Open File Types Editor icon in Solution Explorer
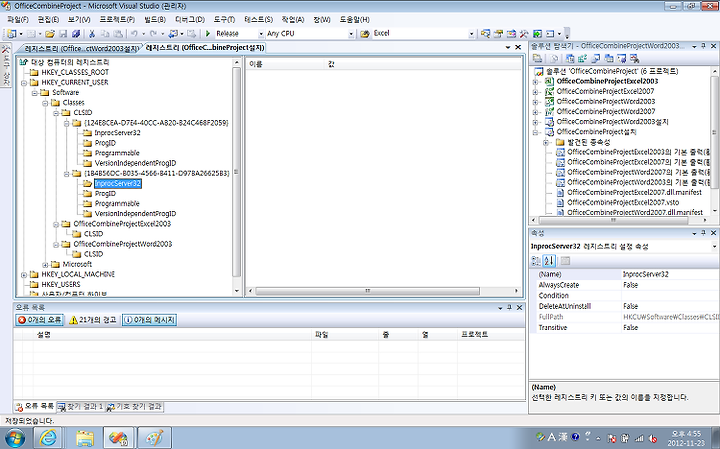This screenshot has height=449, width=720. tap(596, 58)
